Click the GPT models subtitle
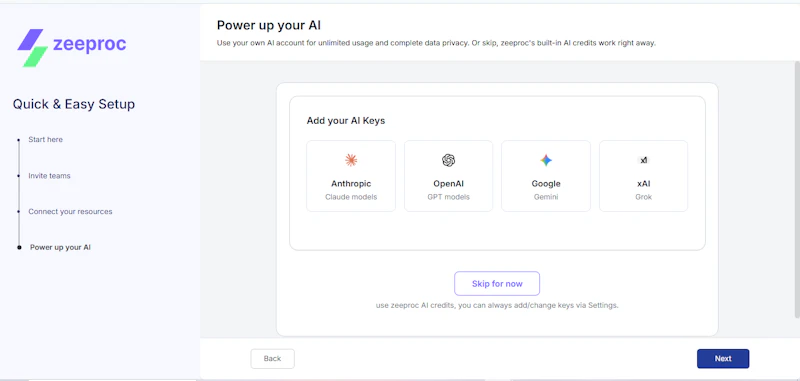Image resolution: width=800 pixels, height=381 pixels. tap(448, 197)
